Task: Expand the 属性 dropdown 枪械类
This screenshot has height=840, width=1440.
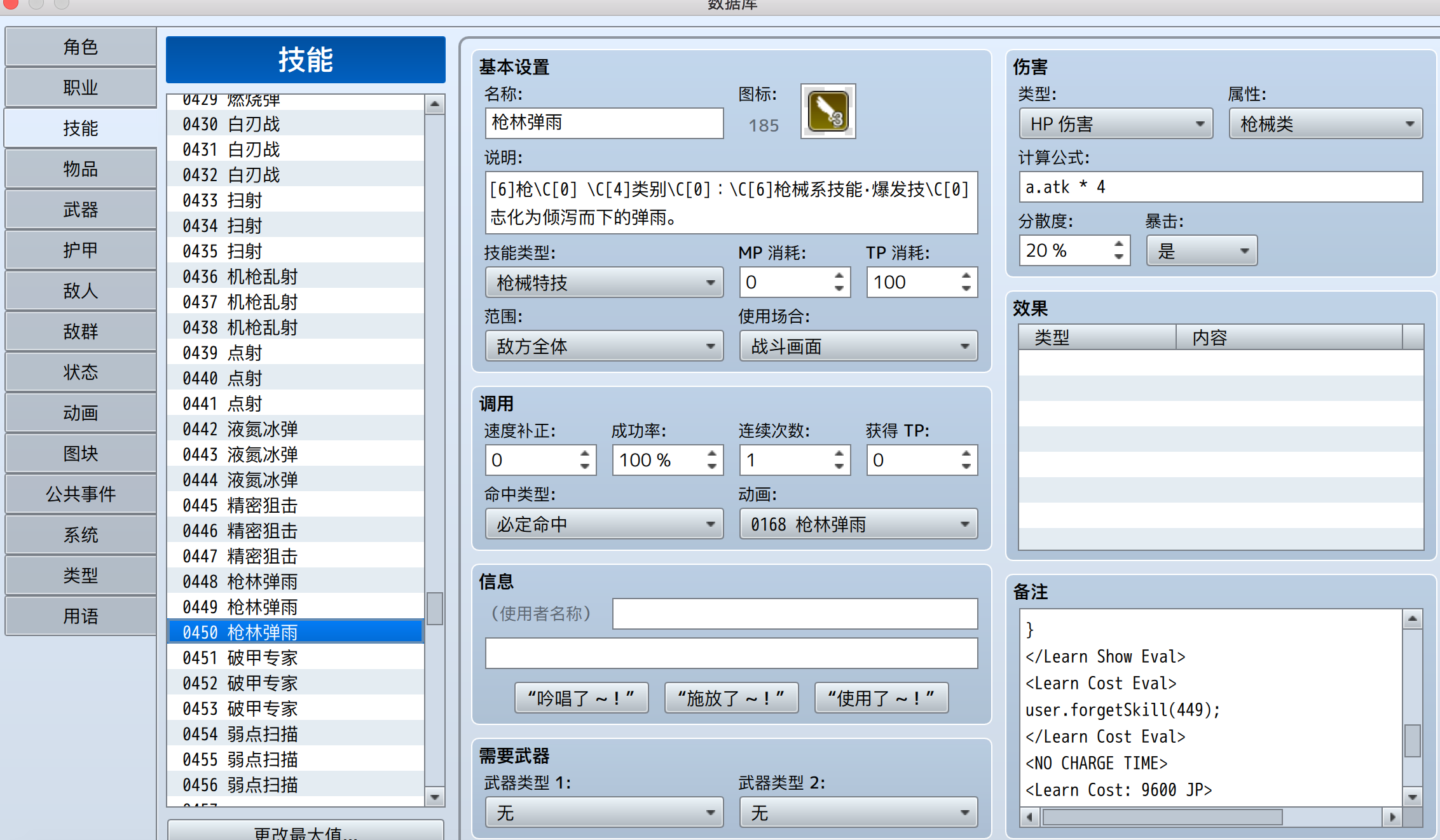Action: click(x=1326, y=124)
